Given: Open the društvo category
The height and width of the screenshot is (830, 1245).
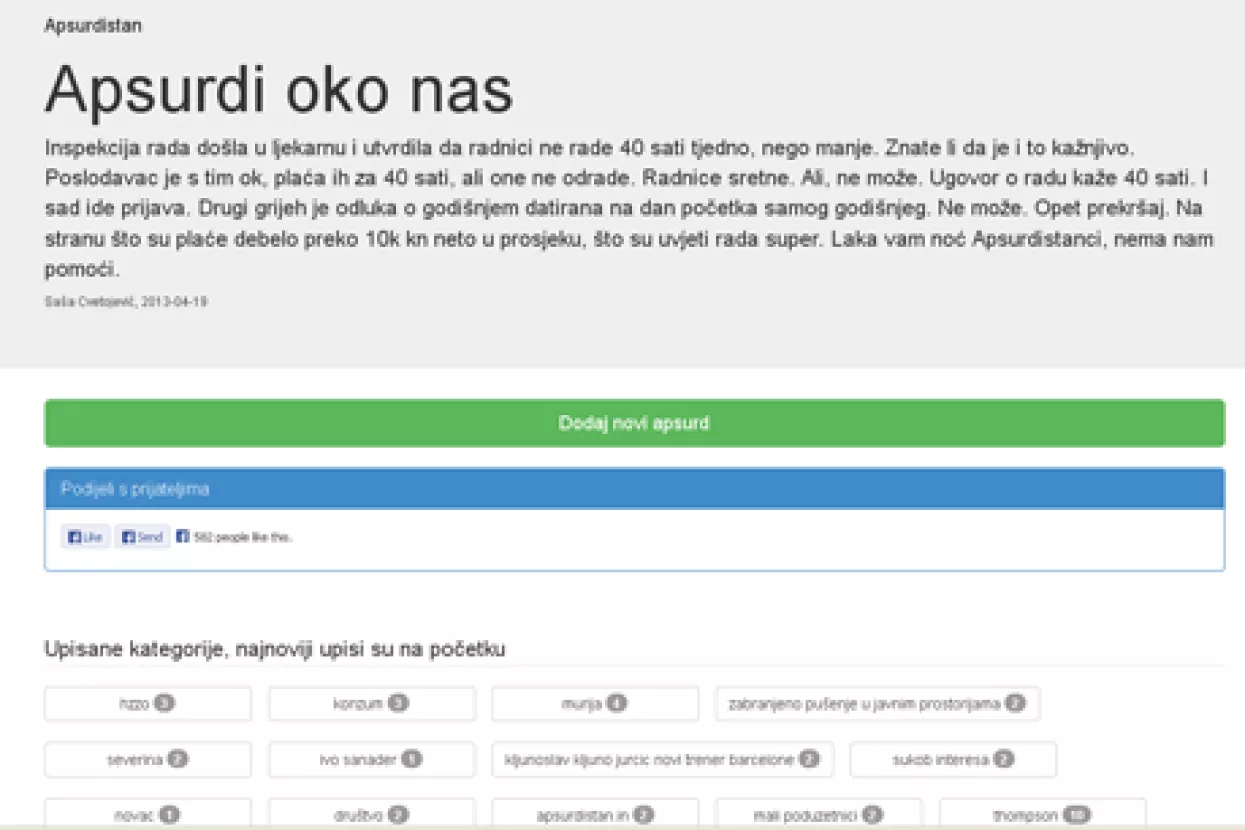Looking at the screenshot, I should [x=371, y=813].
